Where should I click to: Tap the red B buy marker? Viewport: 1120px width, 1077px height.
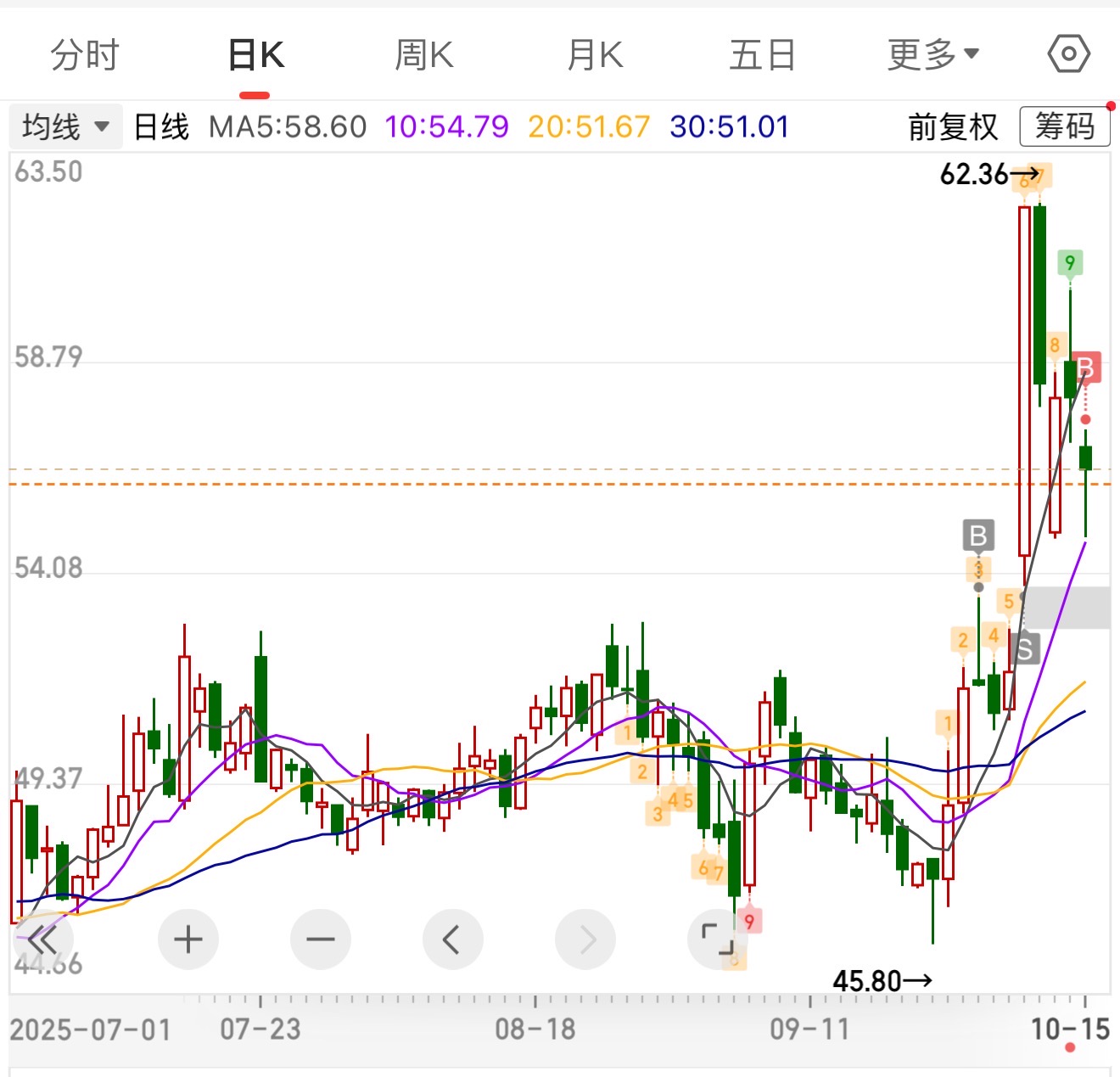coord(1085,368)
